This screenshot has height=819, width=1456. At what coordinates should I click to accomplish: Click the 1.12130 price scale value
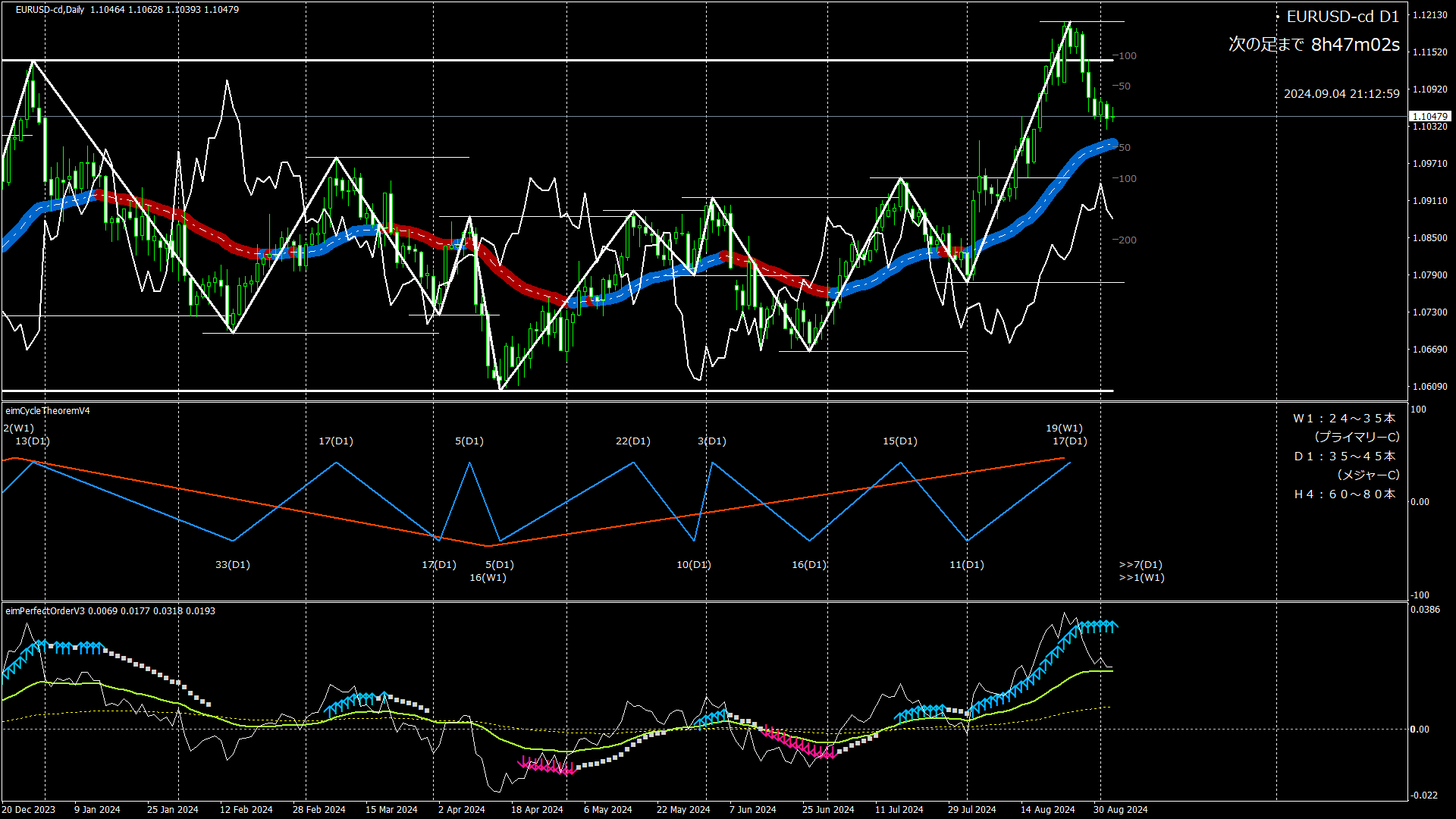[x=1429, y=15]
